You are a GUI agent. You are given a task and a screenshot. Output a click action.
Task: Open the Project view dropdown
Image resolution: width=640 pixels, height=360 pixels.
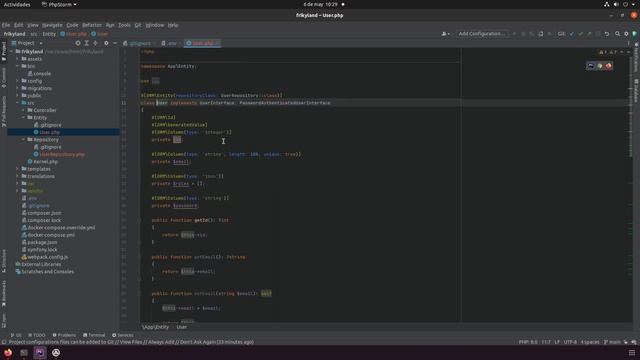[x=27, y=43]
